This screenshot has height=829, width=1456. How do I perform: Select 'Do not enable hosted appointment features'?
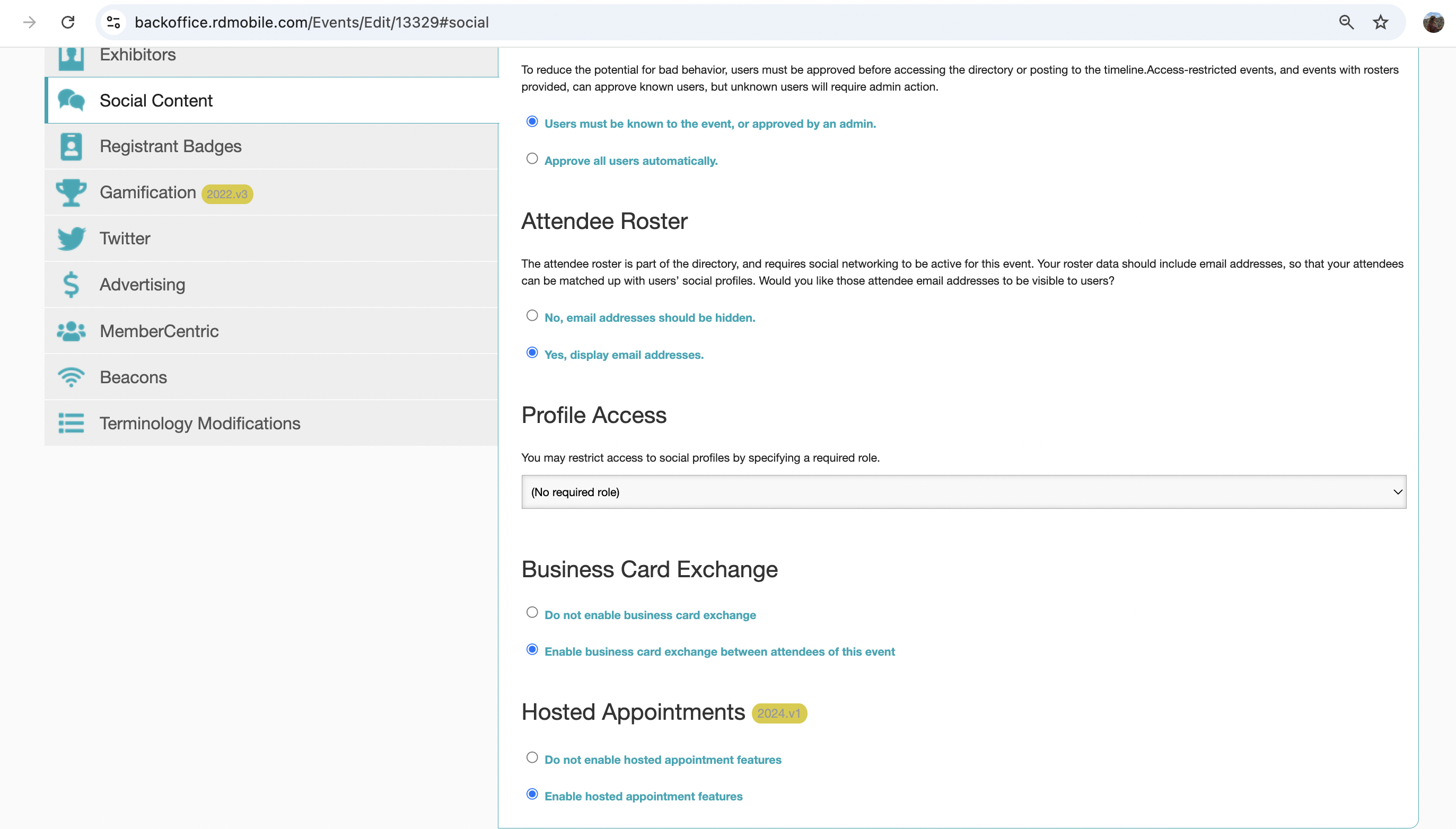click(532, 757)
